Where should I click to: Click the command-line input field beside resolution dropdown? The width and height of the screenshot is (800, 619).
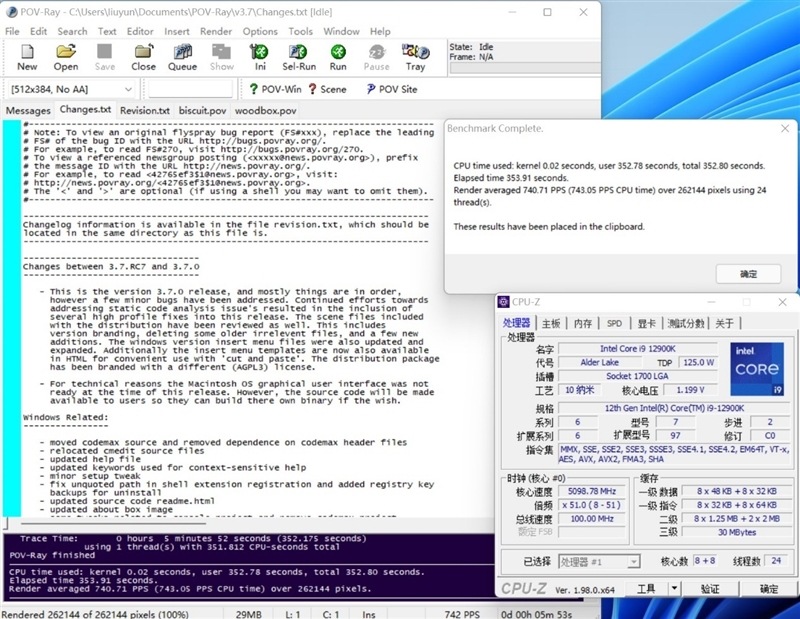point(188,90)
